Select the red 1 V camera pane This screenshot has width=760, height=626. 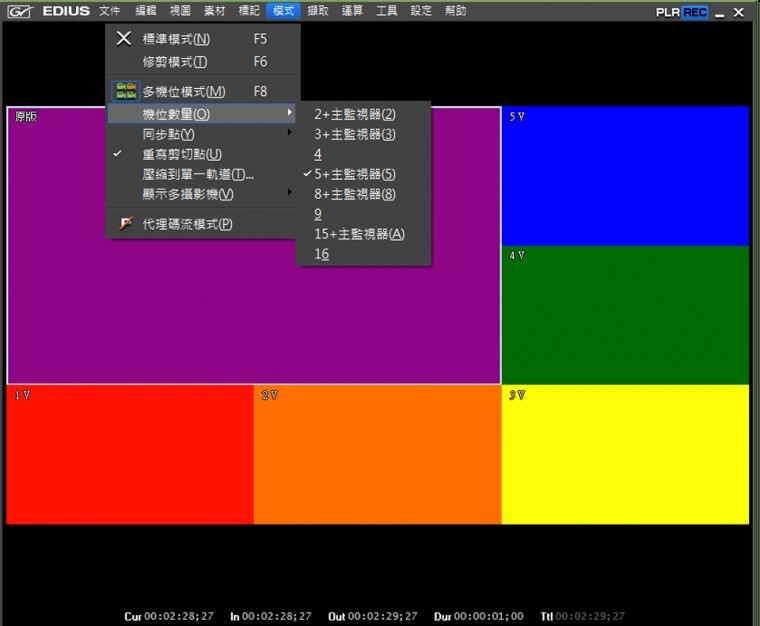130,455
